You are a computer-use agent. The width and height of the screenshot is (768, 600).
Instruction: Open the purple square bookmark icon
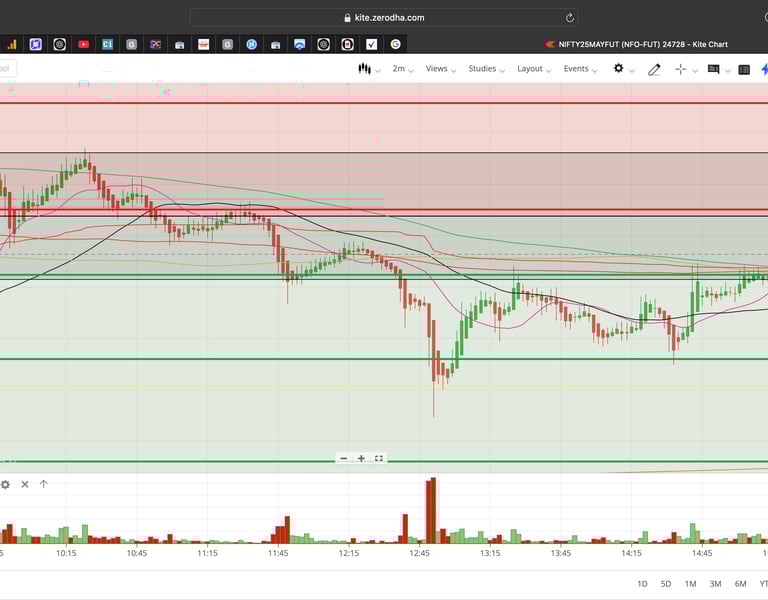click(35, 45)
